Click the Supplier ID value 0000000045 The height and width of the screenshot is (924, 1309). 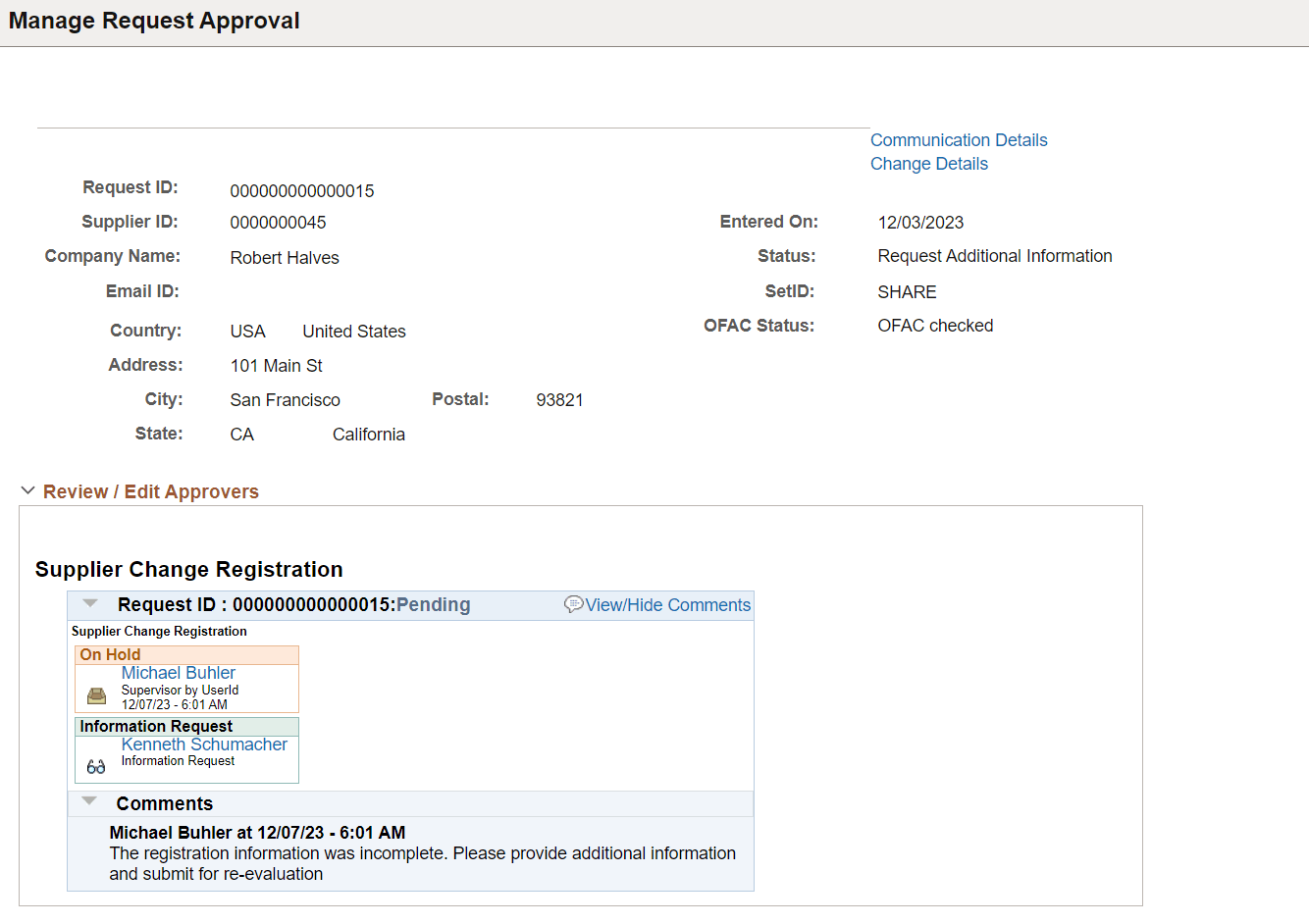pos(278,222)
